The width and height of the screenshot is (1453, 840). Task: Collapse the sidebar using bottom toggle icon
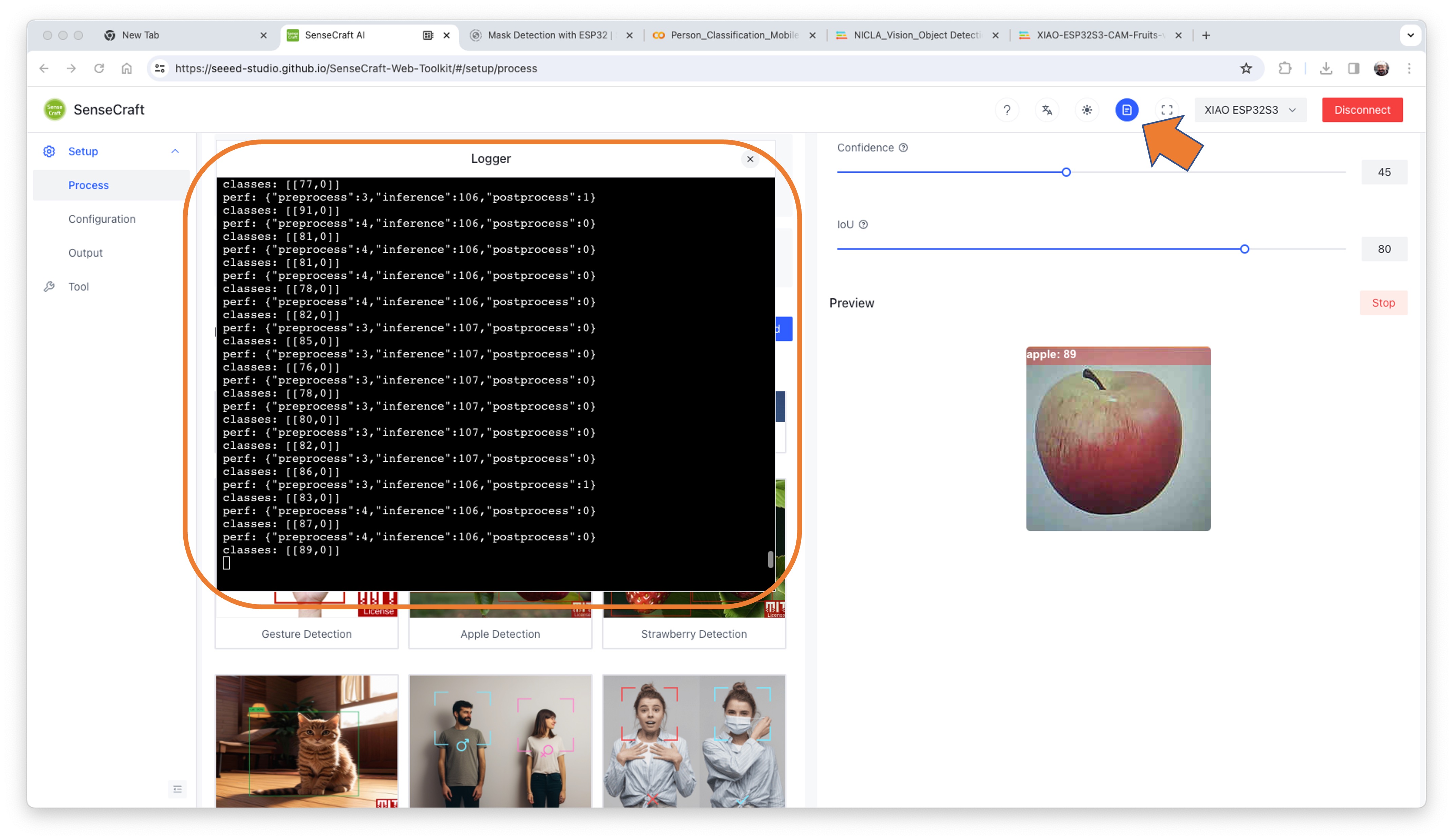point(178,789)
